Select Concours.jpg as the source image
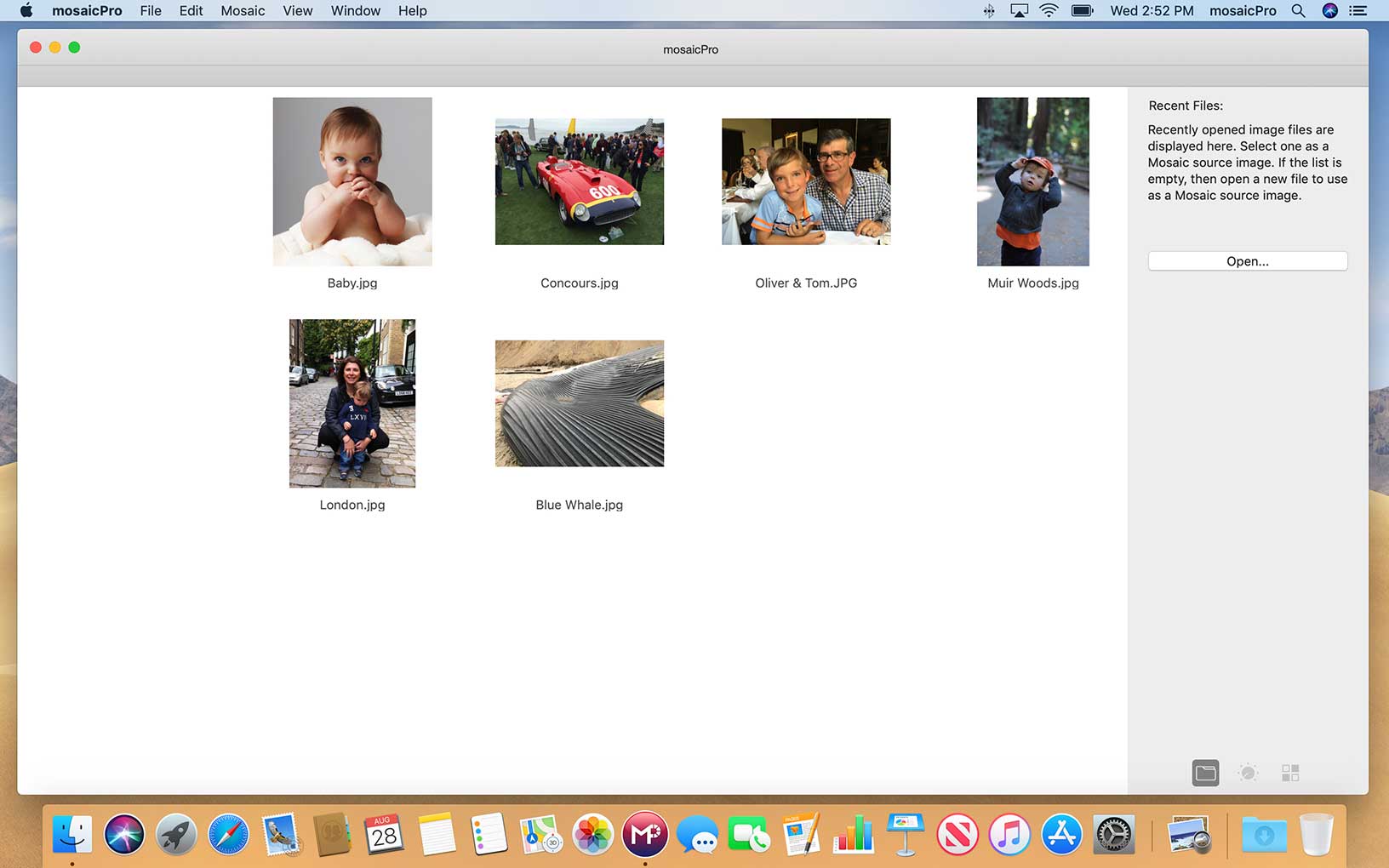This screenshot has height=868, width=1389. click(x=579, y=180)
